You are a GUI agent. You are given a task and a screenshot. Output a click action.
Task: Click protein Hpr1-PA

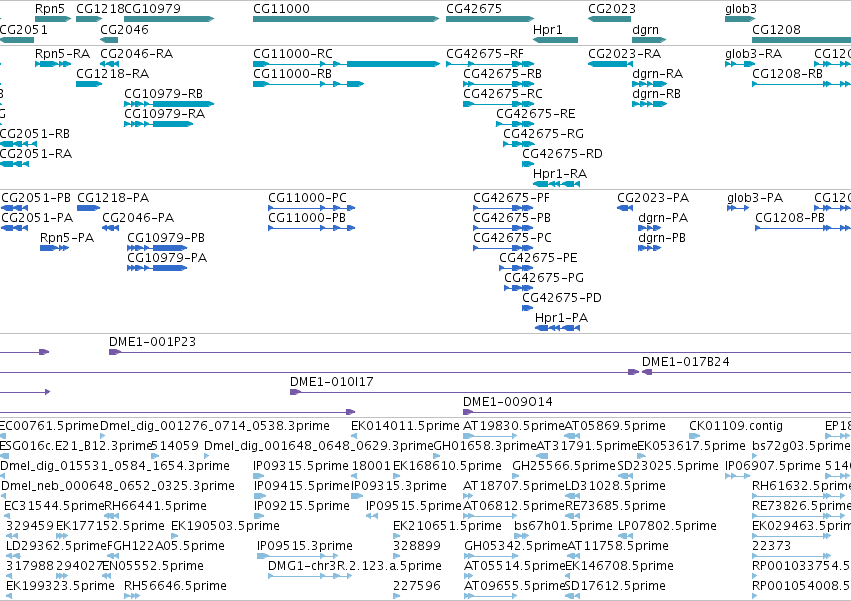coord(557,328)
